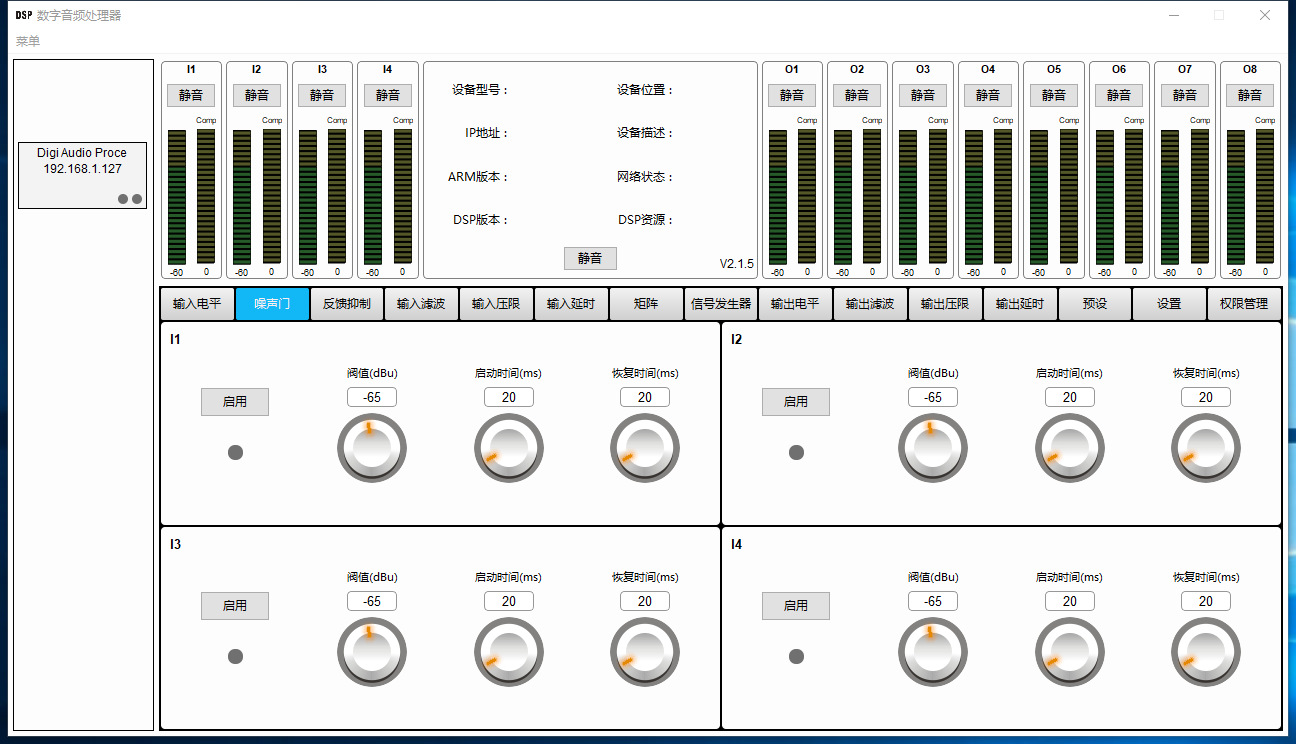The height and width of the screenshot is (744, 1296).
Task: Open the 预设 tab
Action: tap(1095, 304)
